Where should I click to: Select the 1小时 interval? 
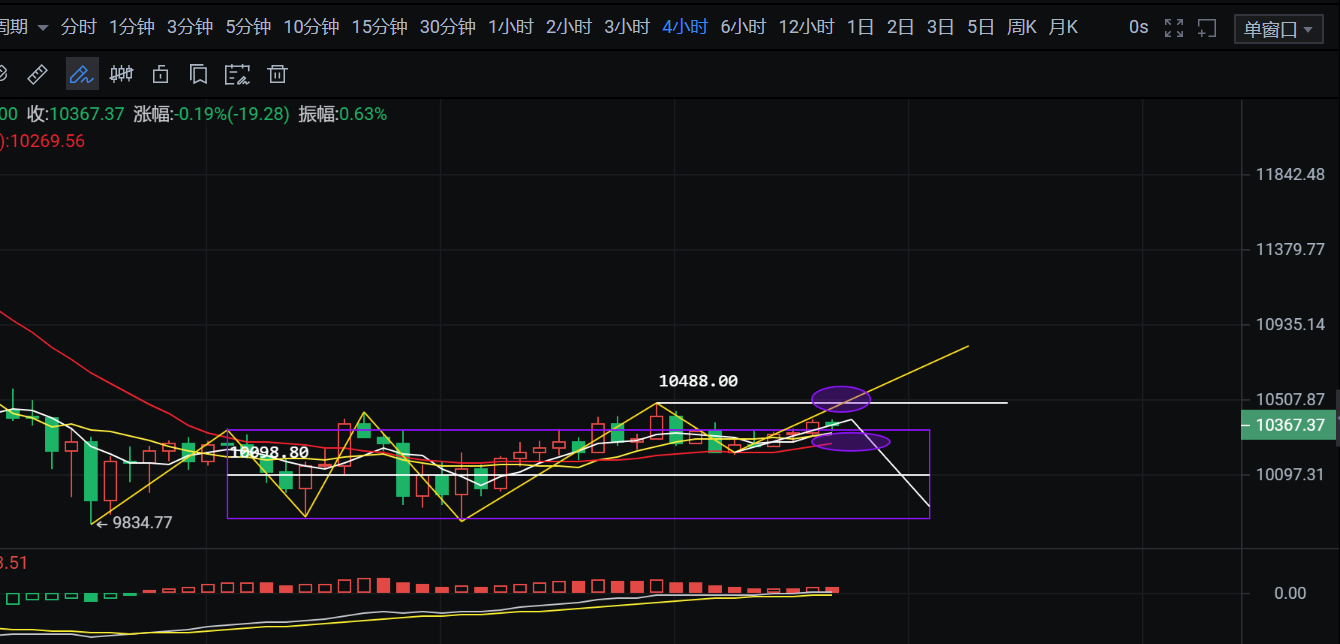pos(511,27)
